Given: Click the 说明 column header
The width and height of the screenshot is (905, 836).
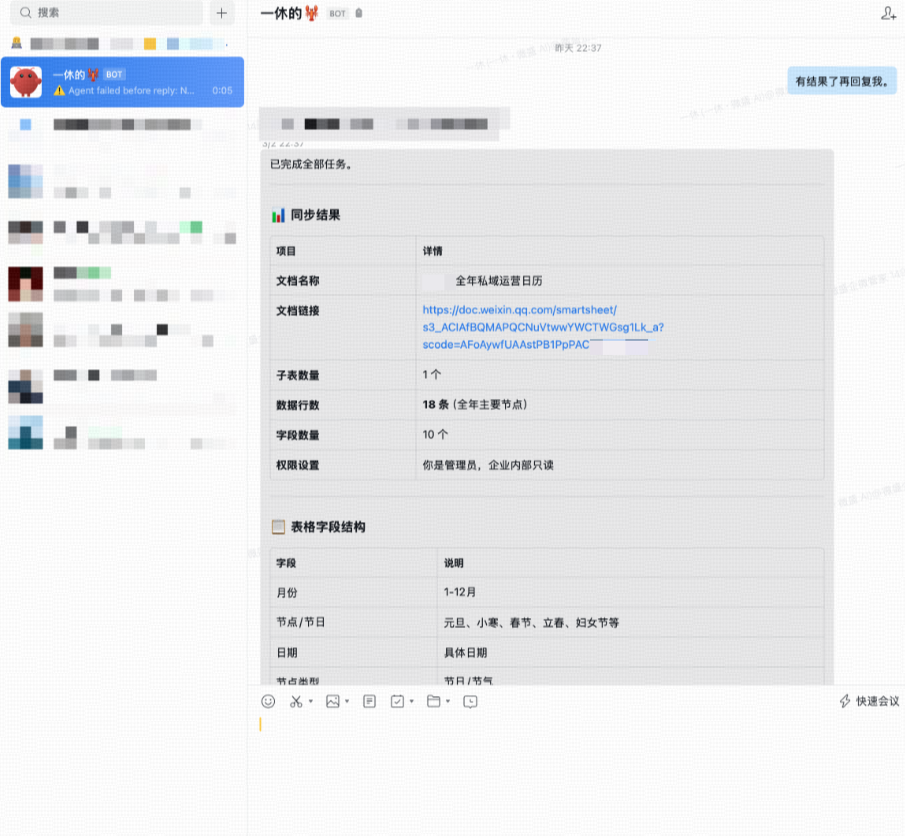Looking at the screenshot, I should 454,563.
